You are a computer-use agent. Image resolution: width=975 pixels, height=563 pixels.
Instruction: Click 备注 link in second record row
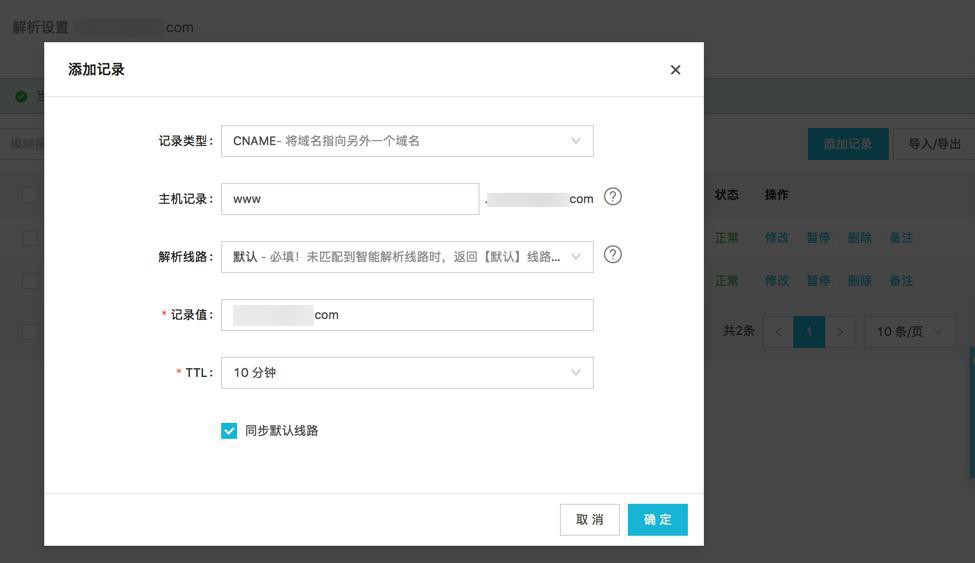click(x=901, y=281)
